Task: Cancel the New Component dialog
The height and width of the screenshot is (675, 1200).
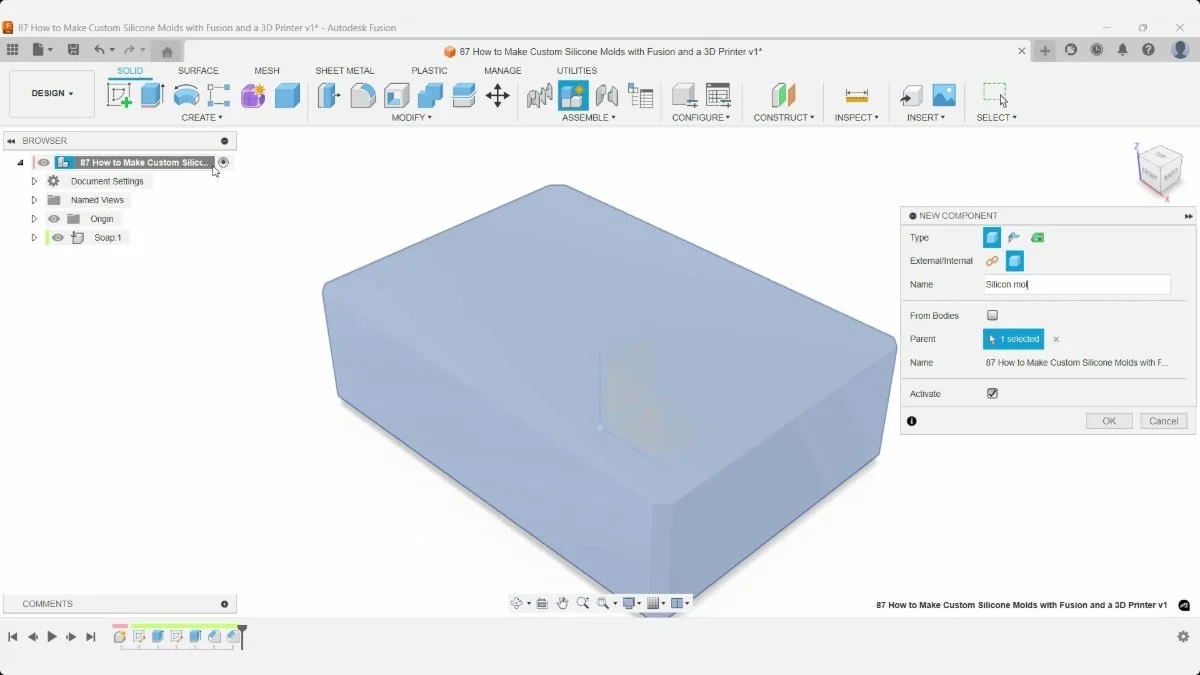Action: point(1164,421)
